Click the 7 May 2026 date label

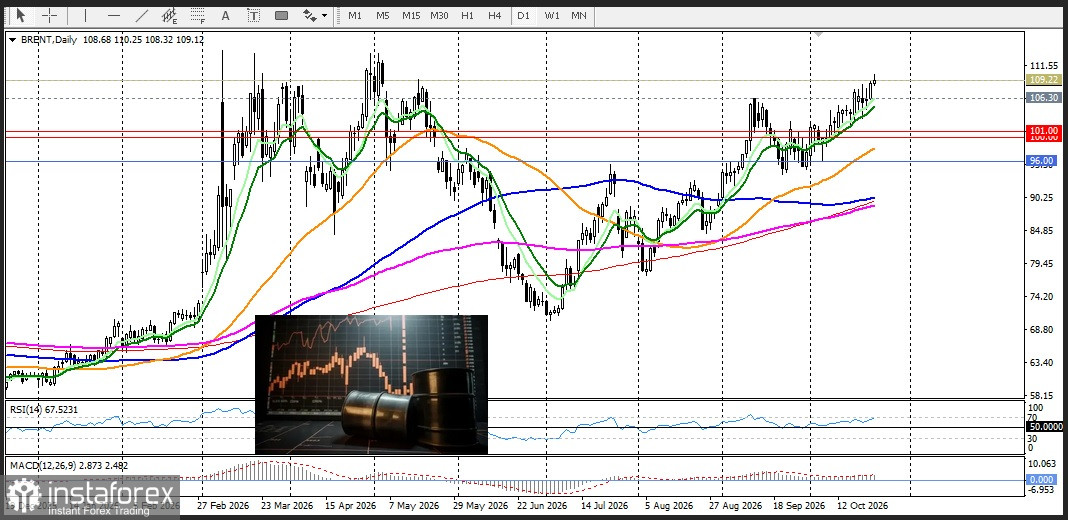tap(413, 506)
